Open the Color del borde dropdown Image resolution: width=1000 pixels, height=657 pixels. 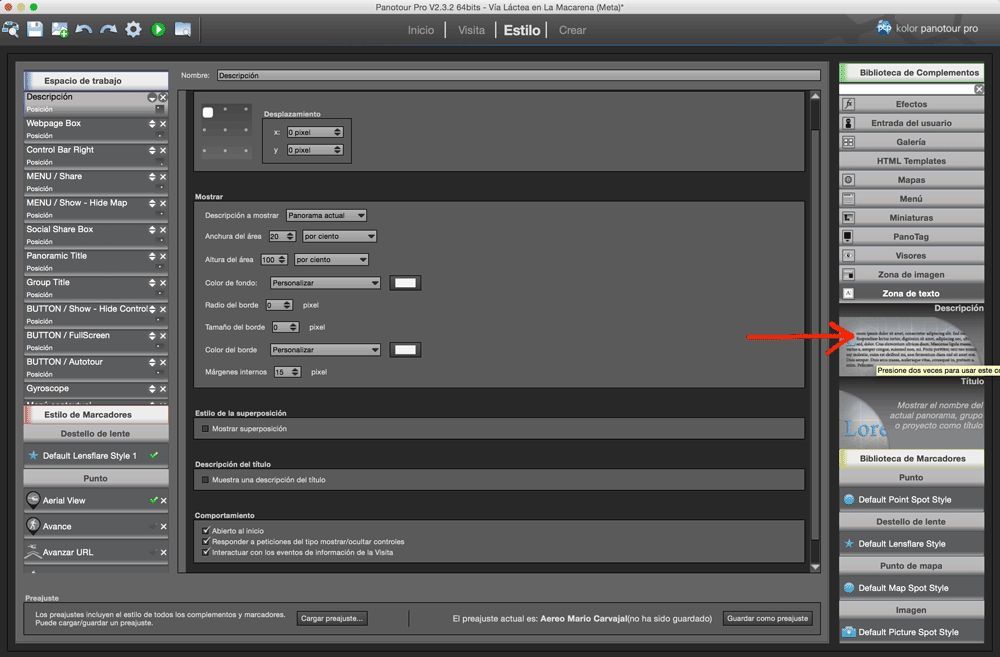click(325, 350)
